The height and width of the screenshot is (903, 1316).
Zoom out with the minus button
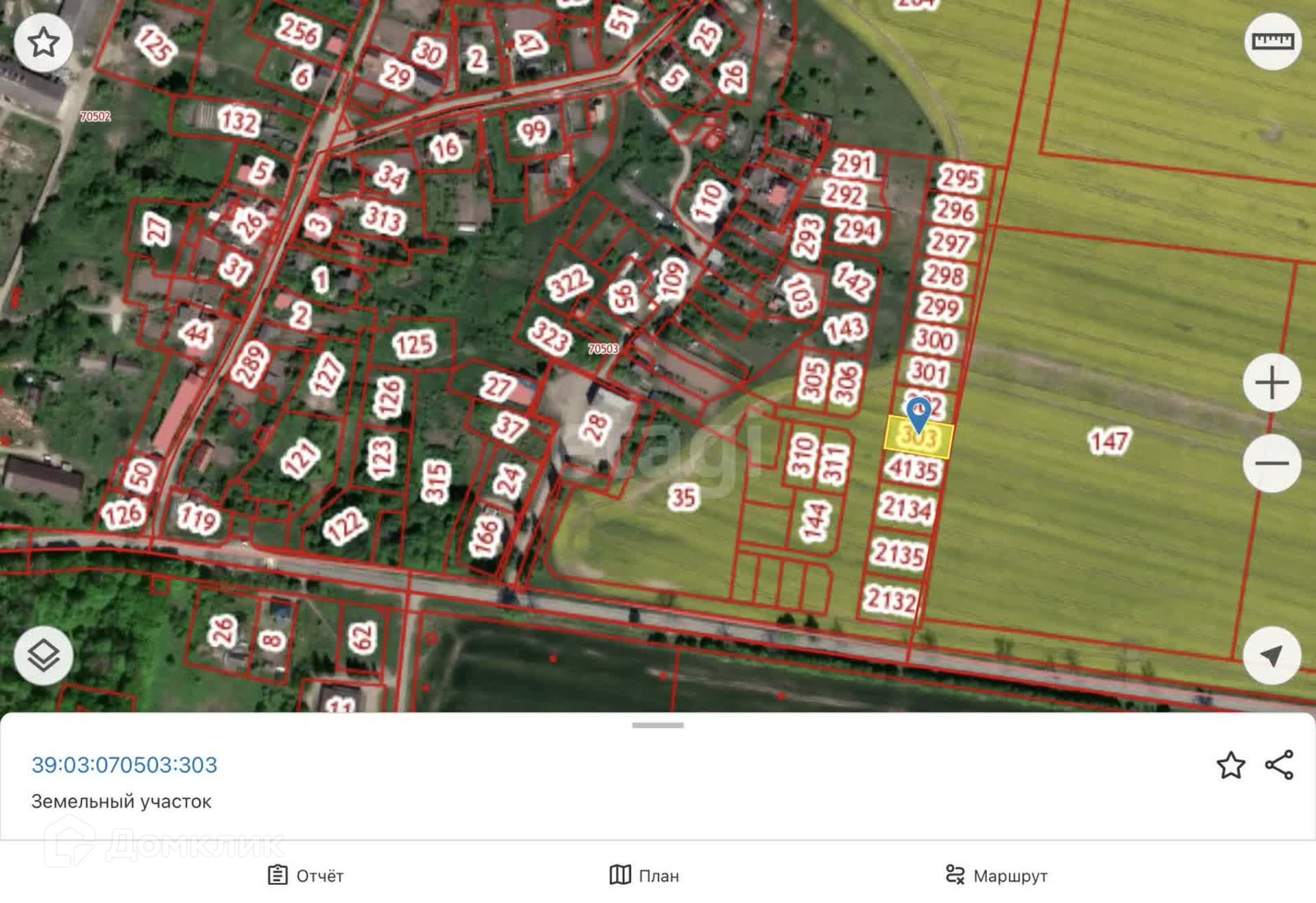click(x=1272, y=463)
